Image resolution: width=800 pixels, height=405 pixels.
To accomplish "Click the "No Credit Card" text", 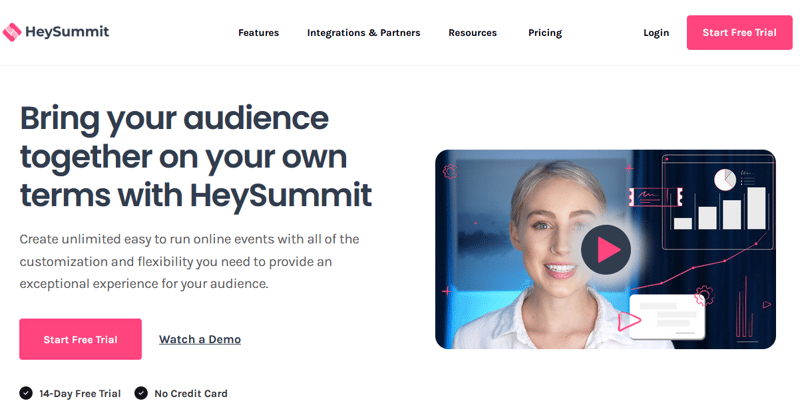I will pyautogui.click(x=191, y=394).
